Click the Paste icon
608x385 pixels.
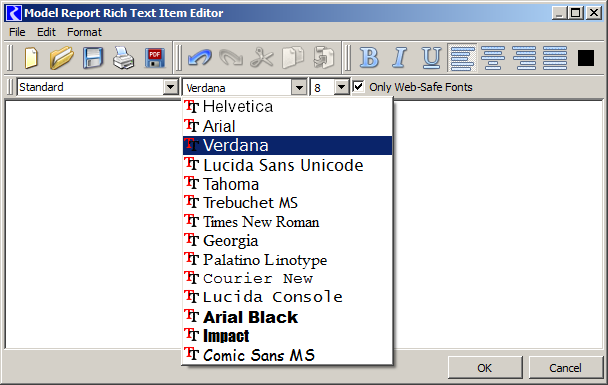(324, 58)
